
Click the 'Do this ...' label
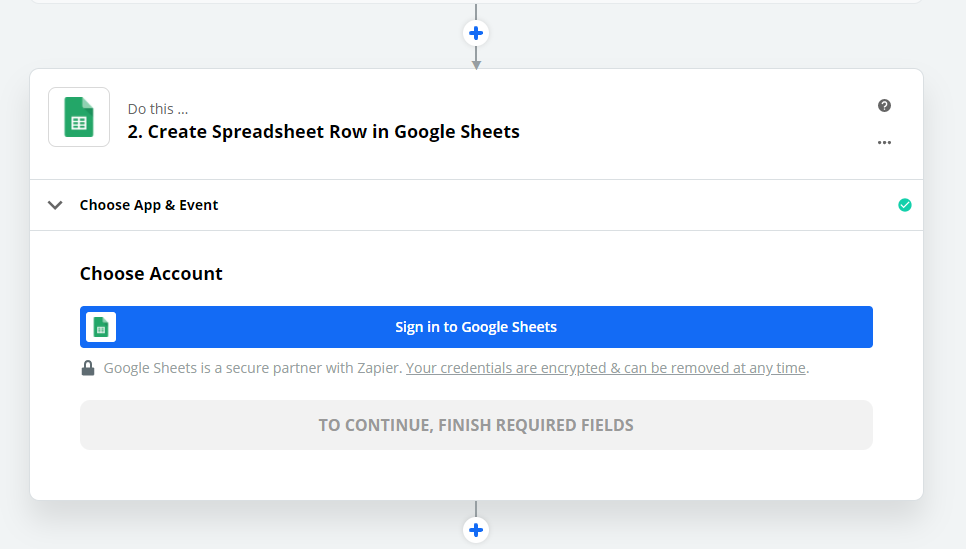[158, 109]
